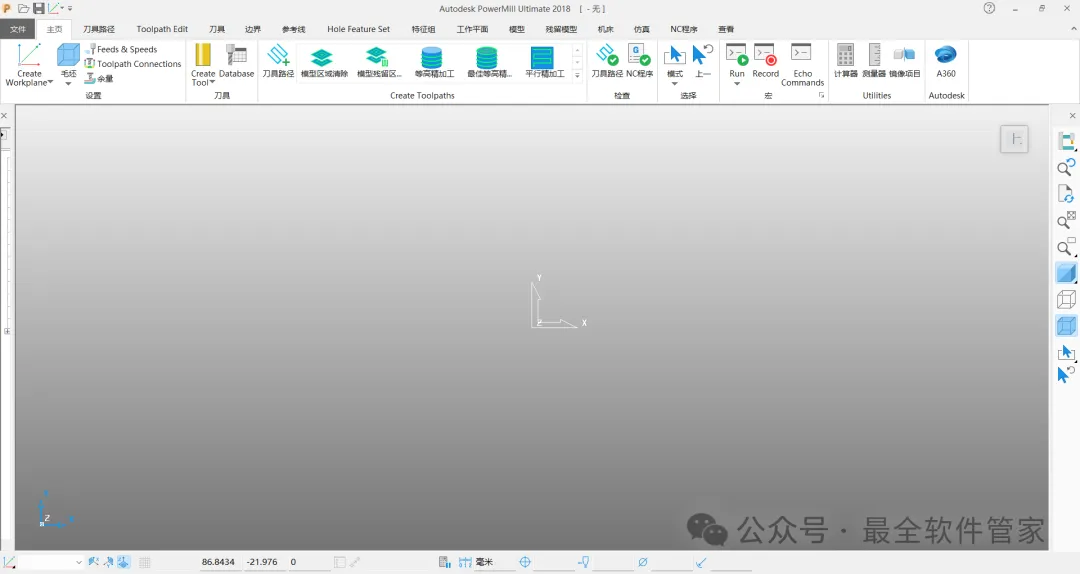The image size is (1080, 574).
Task: Open A360
Action: pos(946,61)
